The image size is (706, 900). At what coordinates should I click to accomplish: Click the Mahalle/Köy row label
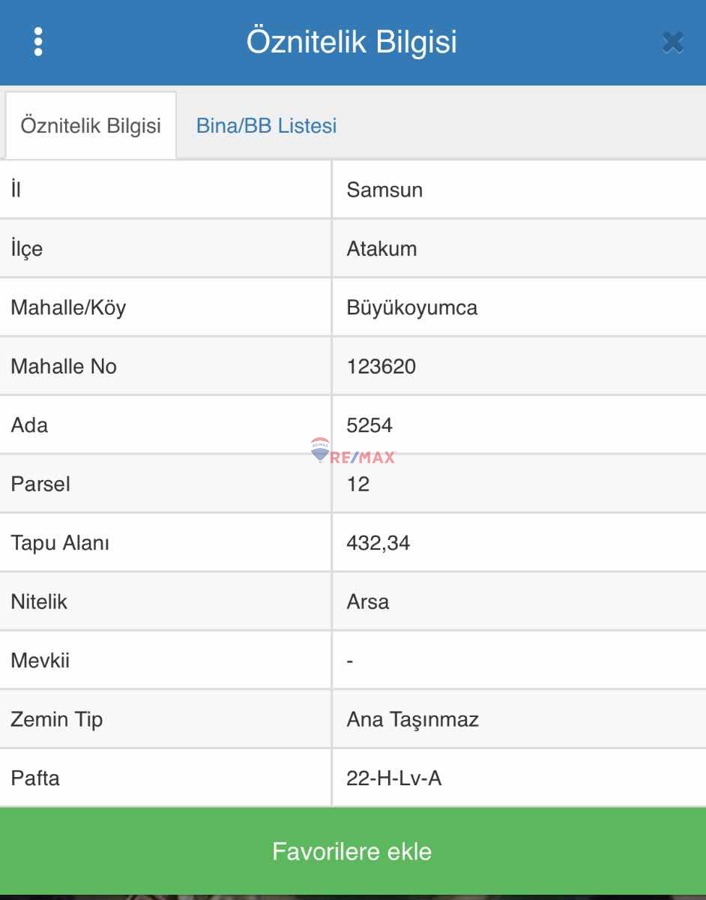click(x=68, y=308)
